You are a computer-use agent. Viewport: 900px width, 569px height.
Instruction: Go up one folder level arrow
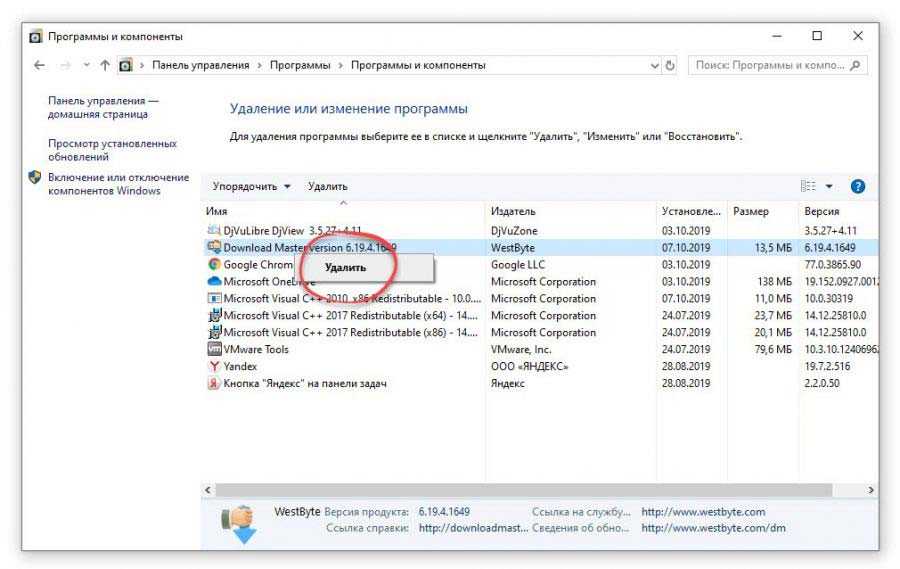tap(104, 65)
